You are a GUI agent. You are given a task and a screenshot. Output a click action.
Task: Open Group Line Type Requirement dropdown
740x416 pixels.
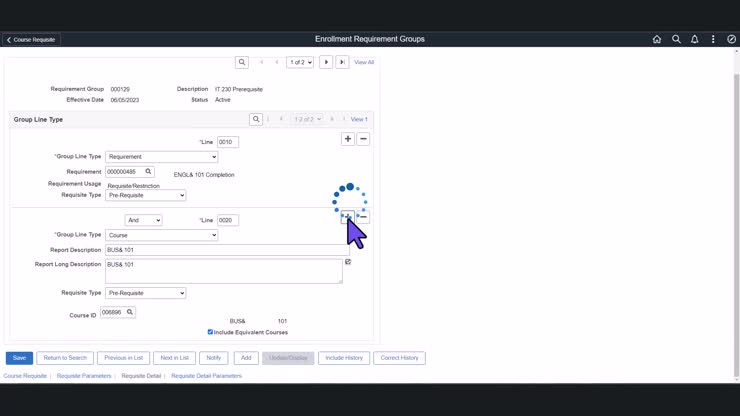point(161,157)
